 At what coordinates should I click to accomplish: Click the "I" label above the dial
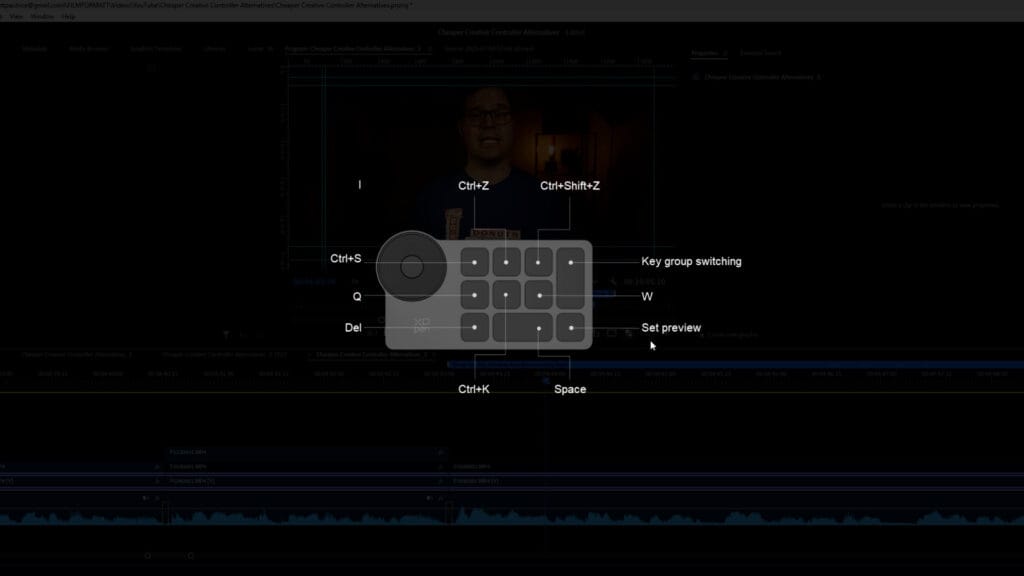tap(359, 185)
